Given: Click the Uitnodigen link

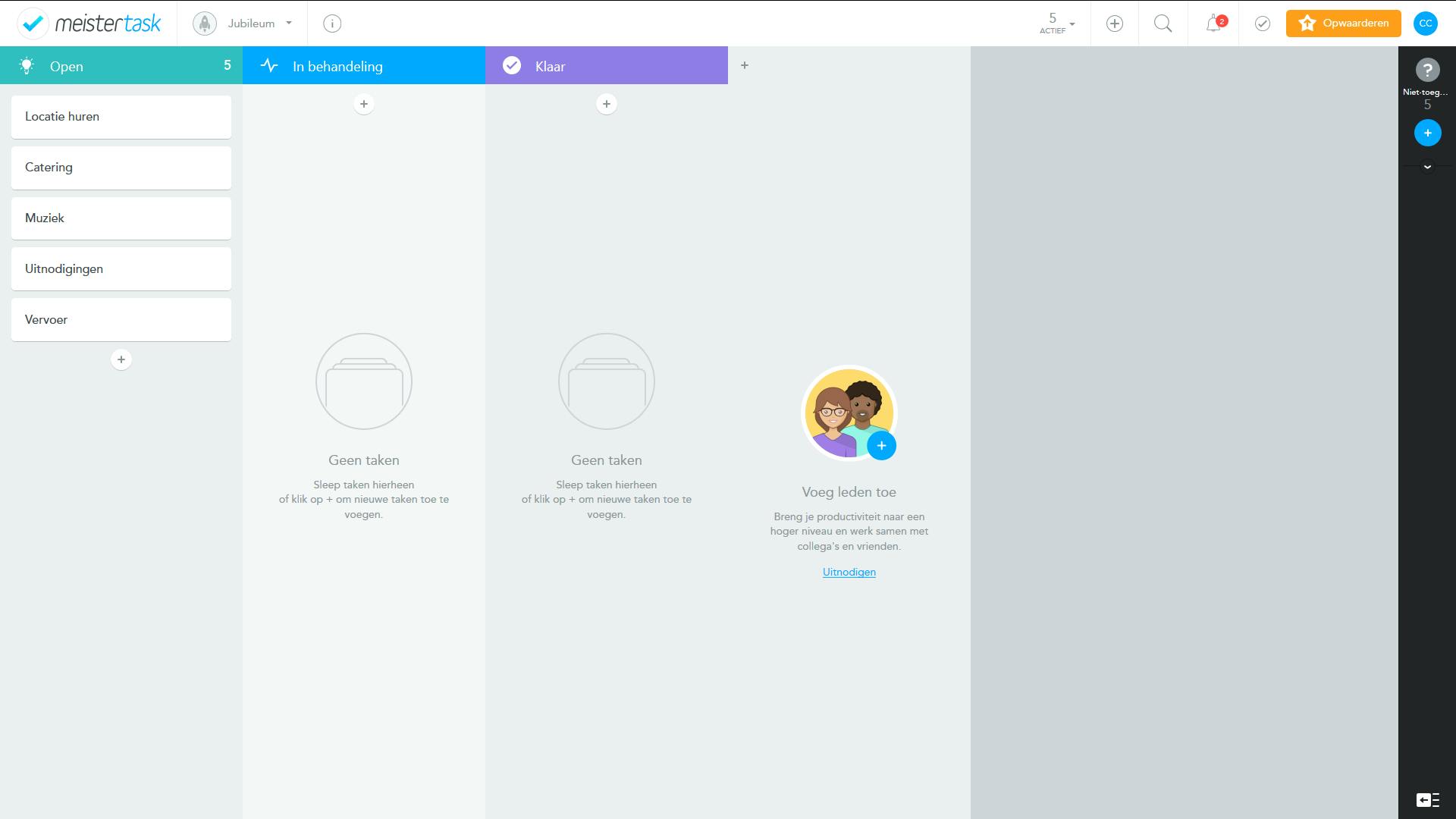Looking at the screenshot, I should point(849,573).
